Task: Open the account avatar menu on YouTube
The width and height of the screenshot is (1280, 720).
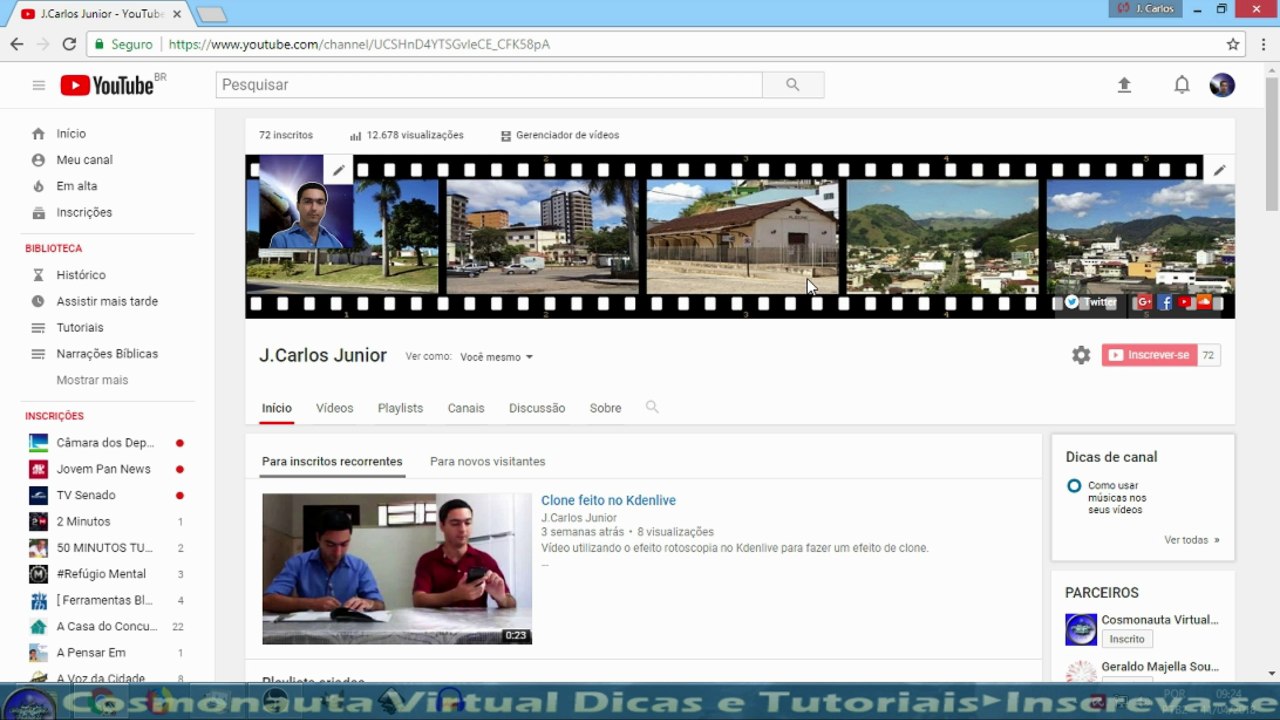Action: 1222,85
